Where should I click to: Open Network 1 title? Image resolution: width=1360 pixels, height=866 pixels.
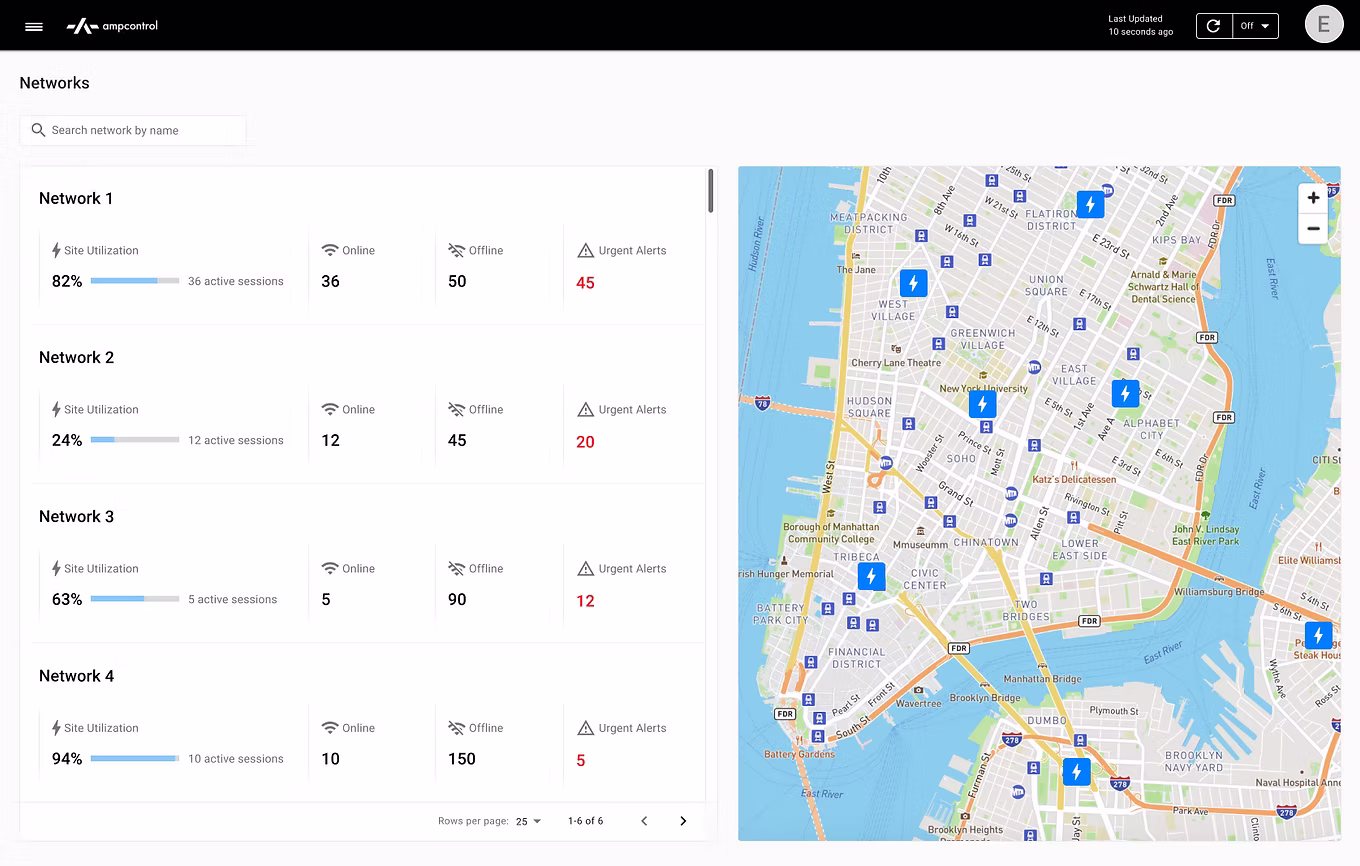(x=76, y=198)
